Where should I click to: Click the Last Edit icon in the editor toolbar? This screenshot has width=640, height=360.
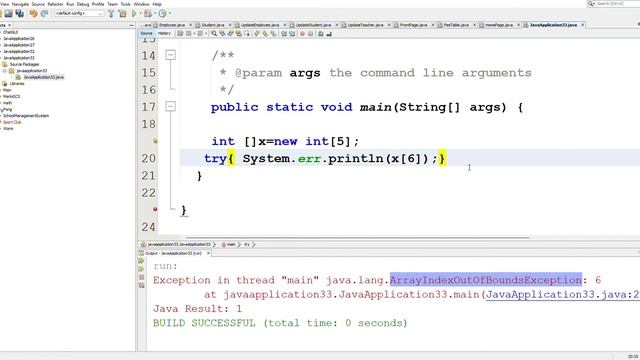coord(180,34)
